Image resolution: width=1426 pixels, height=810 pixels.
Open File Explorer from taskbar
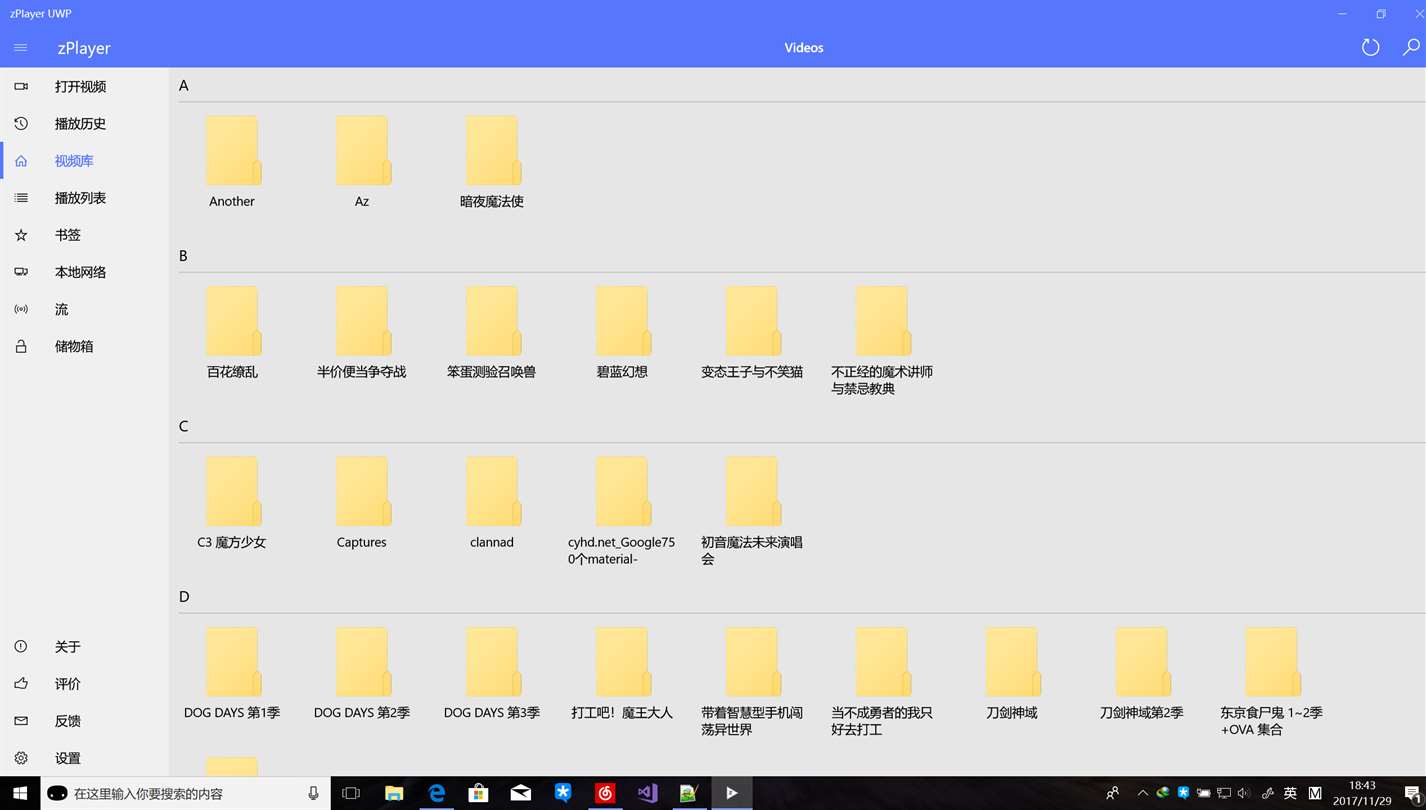[x=394, y=793]
